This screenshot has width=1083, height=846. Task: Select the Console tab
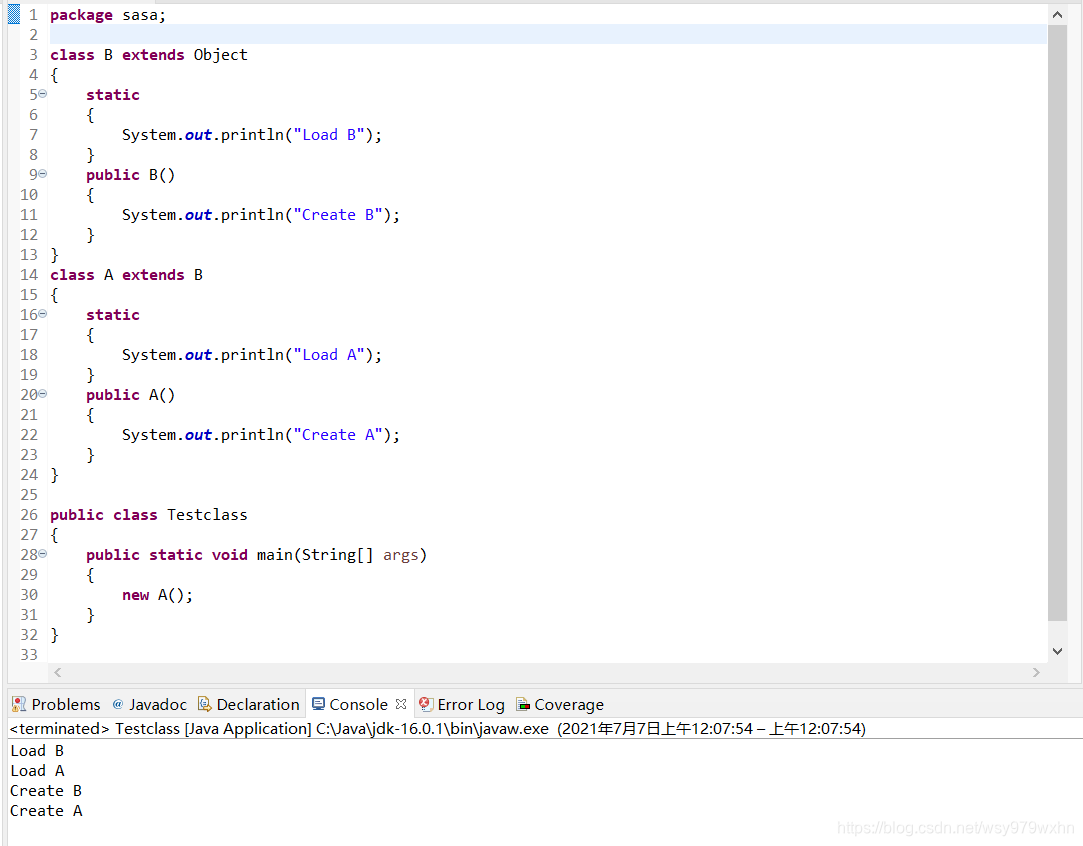pyautogui.click(x=358, y=704)
